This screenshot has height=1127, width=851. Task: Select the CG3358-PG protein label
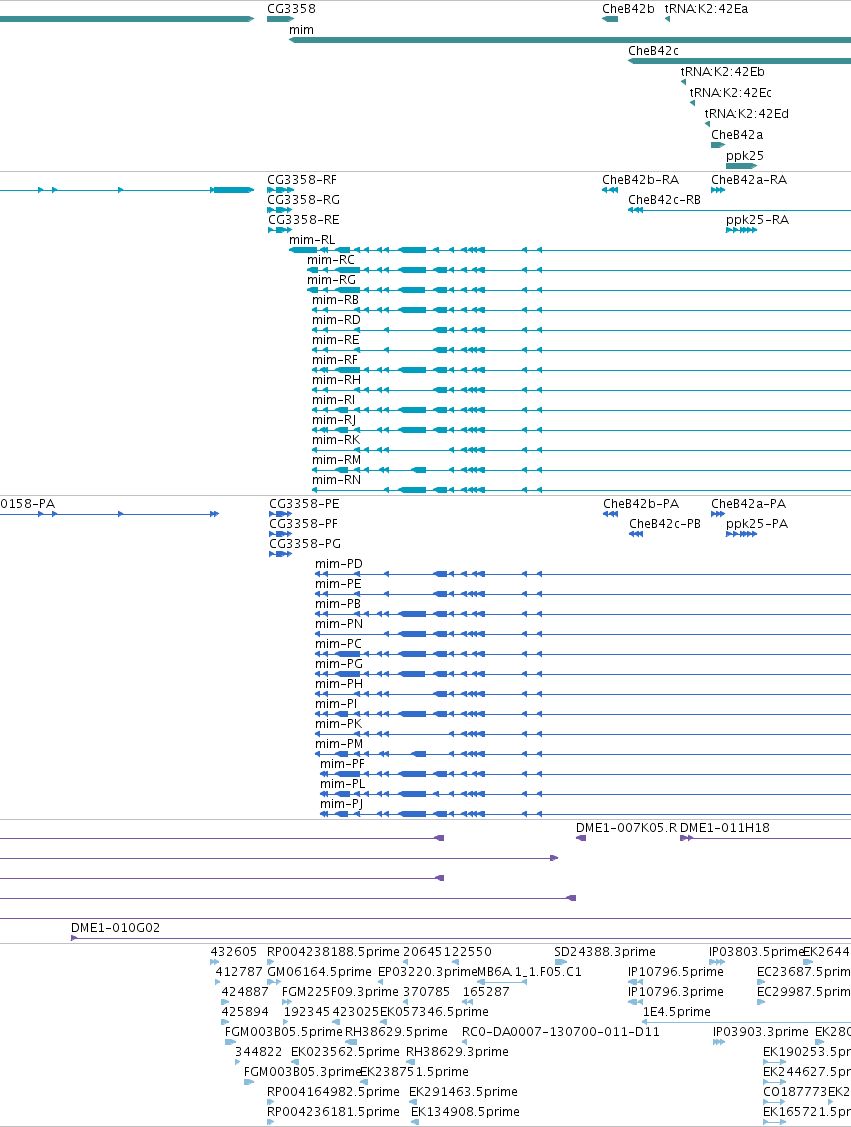click(x=305, y=544)
